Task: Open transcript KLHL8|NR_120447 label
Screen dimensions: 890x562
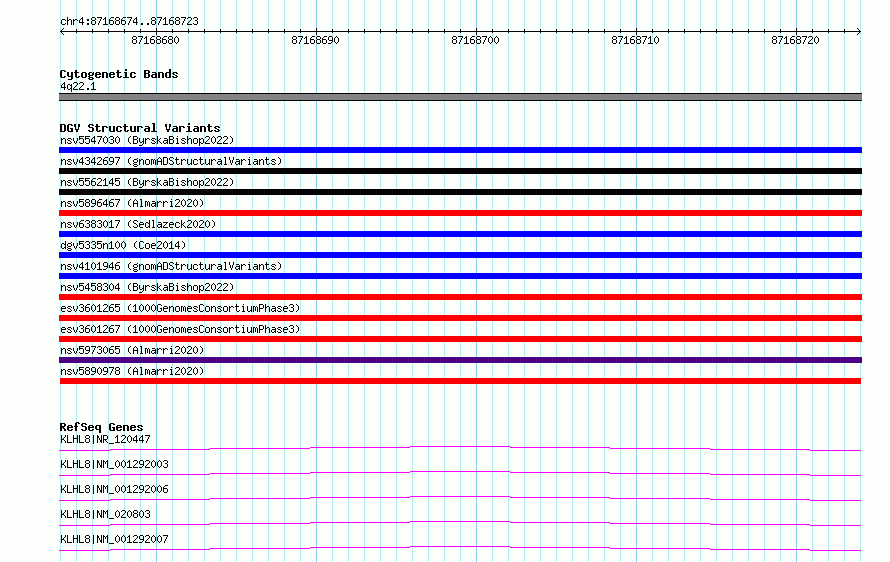Action: point(105,439)
